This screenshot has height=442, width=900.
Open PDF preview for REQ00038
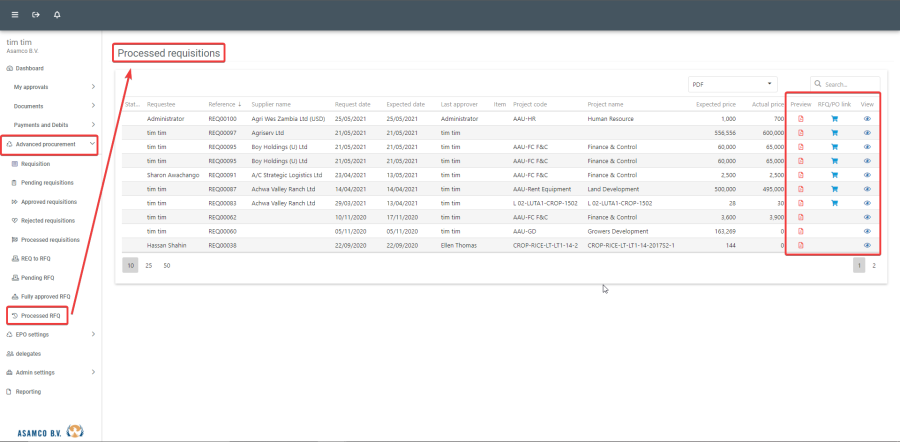(801, 245)
